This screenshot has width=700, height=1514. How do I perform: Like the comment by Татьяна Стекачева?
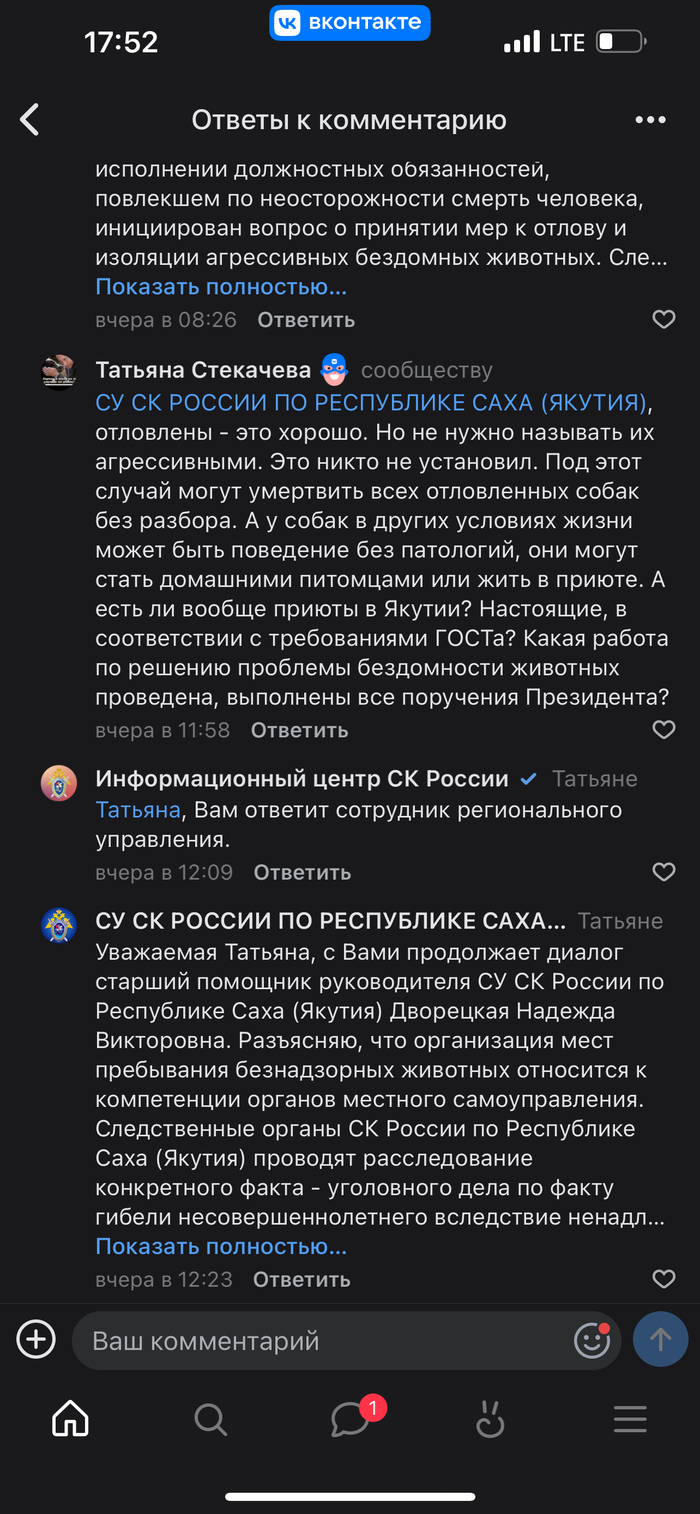pos(664,730)
